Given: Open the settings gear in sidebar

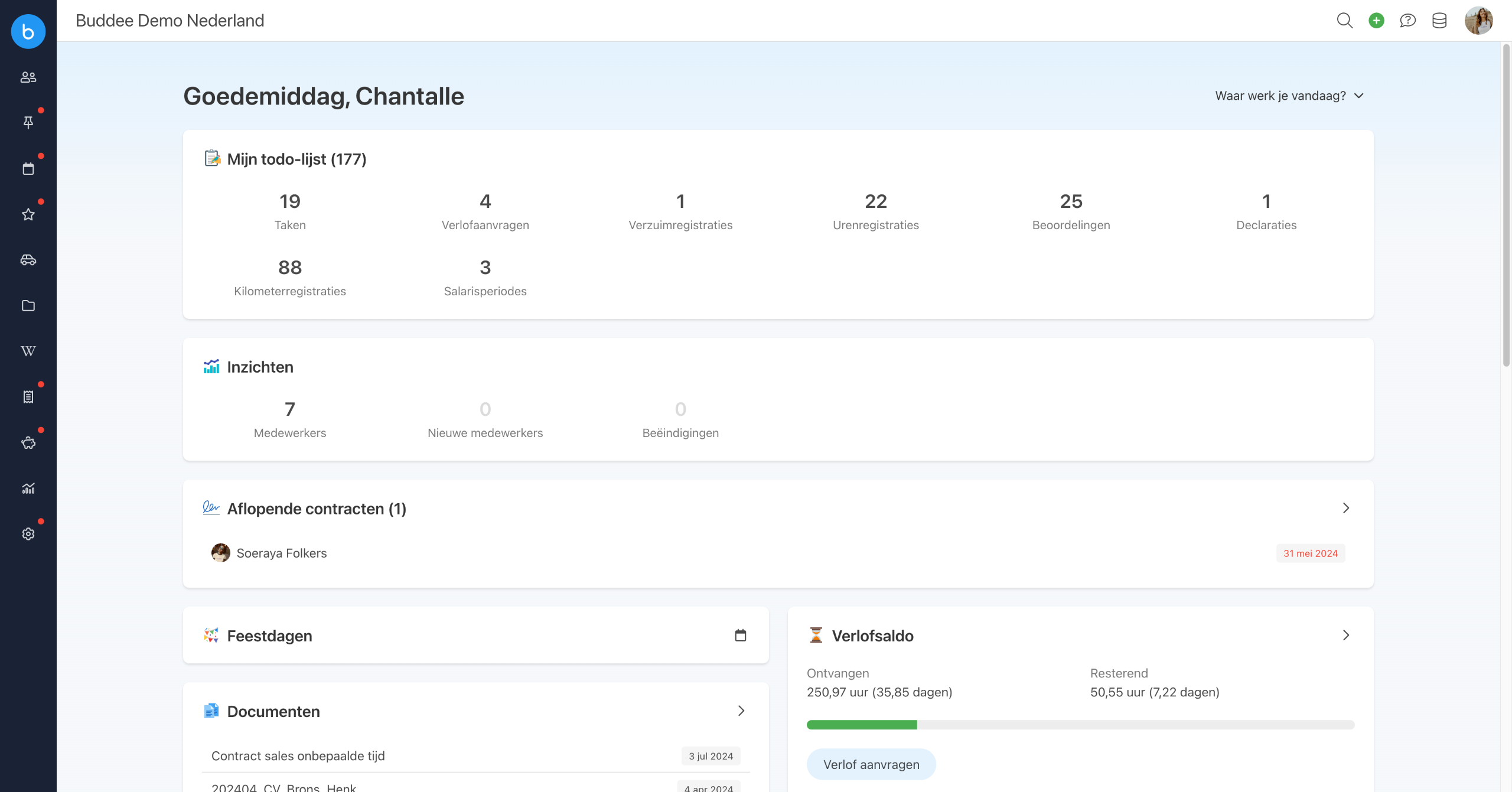Looking at the screenshot, I should [x=28, y=534].
